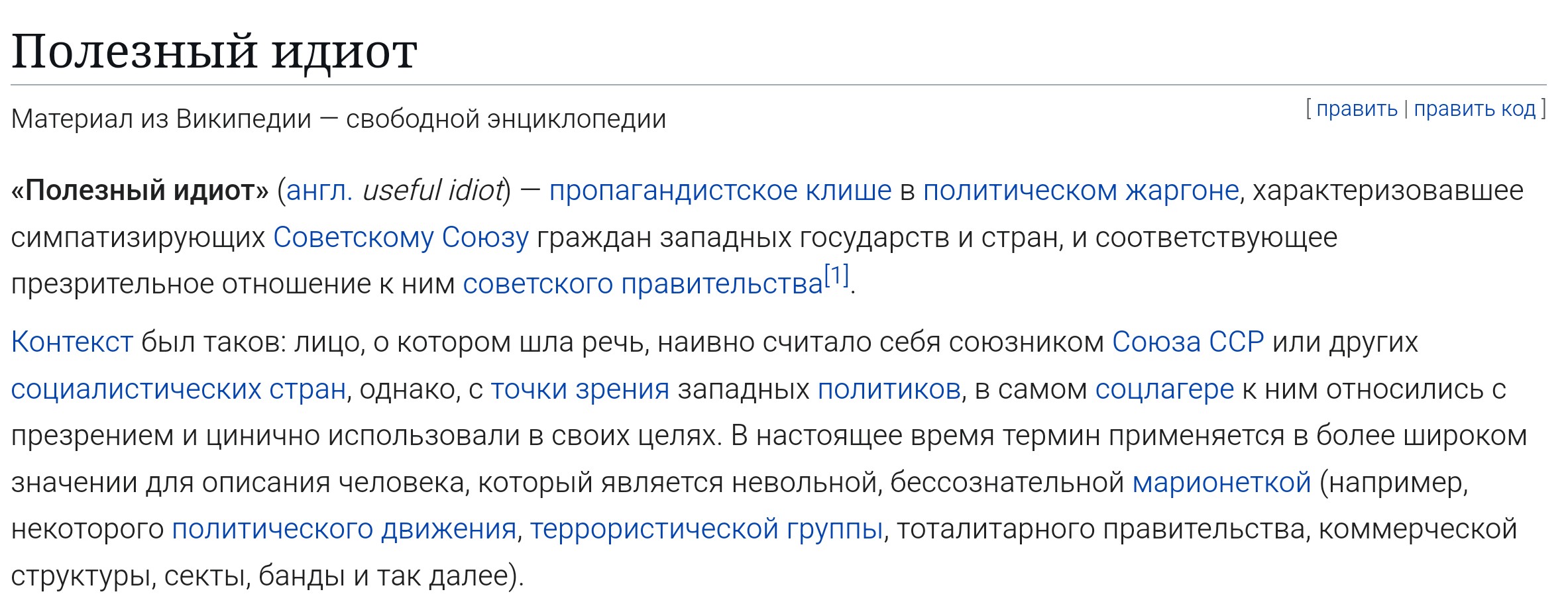
Task: Go to «точки зрения» link
Action: click(x=580, y=389)
